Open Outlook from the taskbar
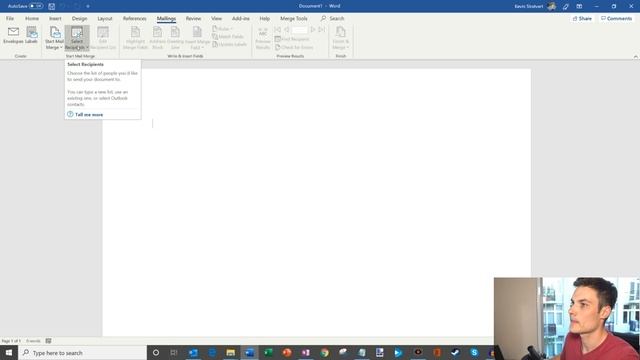This screenshot has height=360, width=640. click(x=193, y=353)
